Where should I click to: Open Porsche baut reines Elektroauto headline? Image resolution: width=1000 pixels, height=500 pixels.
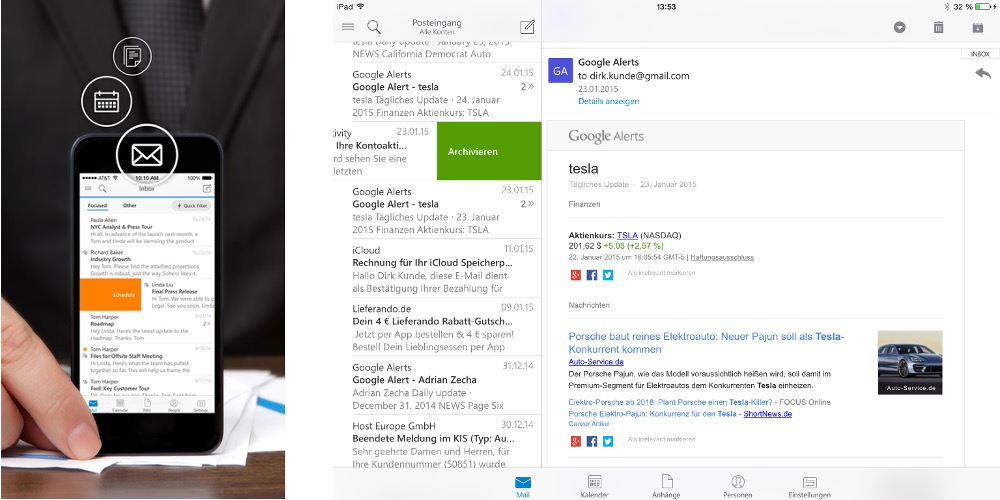[706, 342]
